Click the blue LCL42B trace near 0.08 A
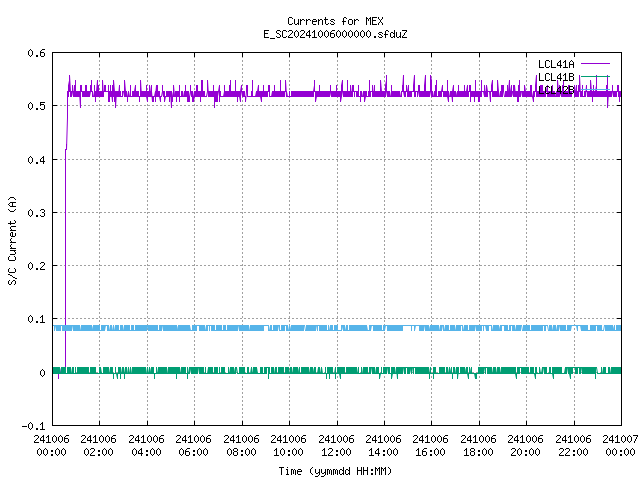Screen dimensions: 640x480 (x=337, y=328)
